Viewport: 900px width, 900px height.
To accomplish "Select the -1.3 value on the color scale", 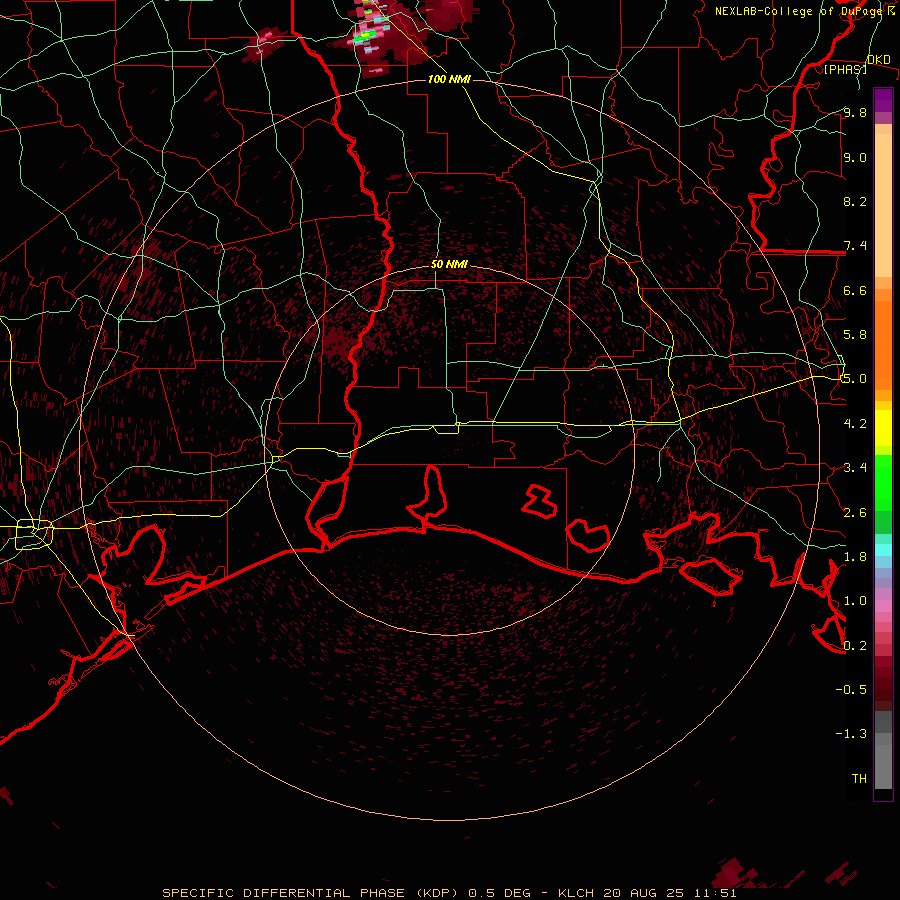I will pyautogui.click(x=851, y=734).
